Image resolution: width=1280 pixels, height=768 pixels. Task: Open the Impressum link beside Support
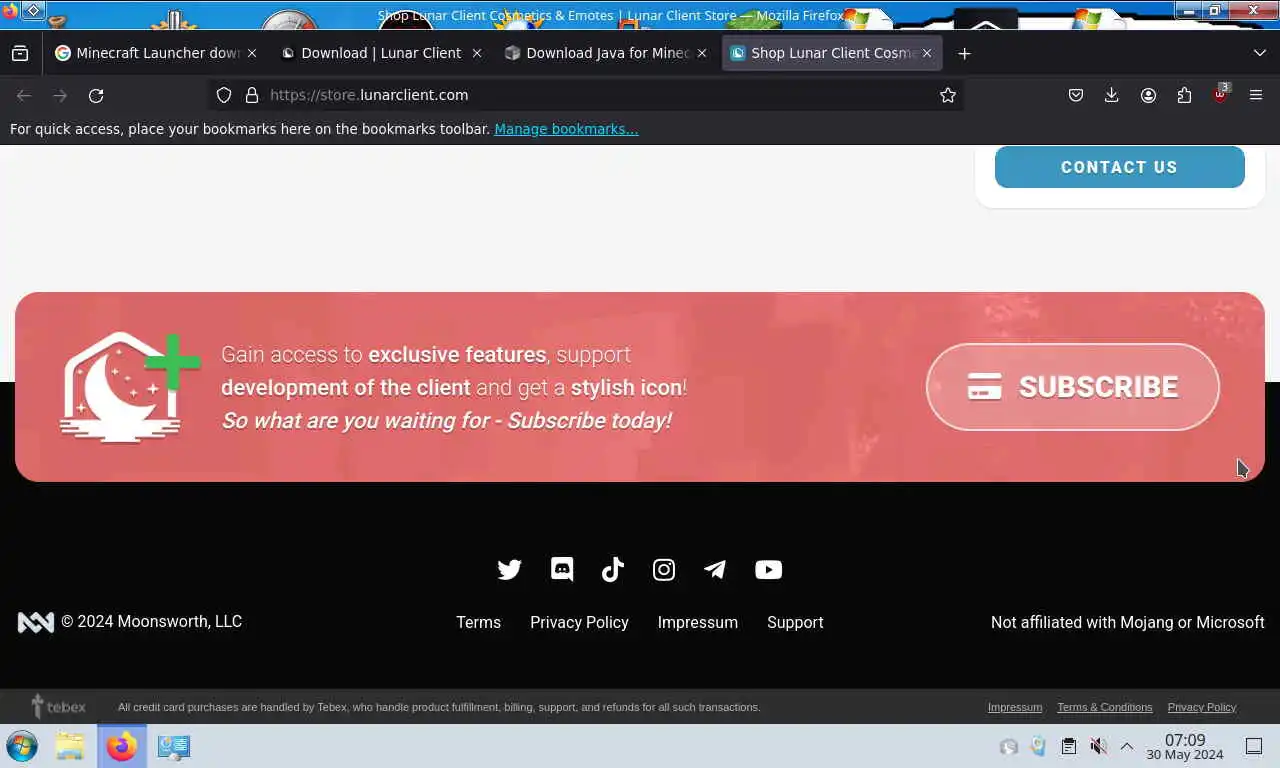click(x=698, y=622)
